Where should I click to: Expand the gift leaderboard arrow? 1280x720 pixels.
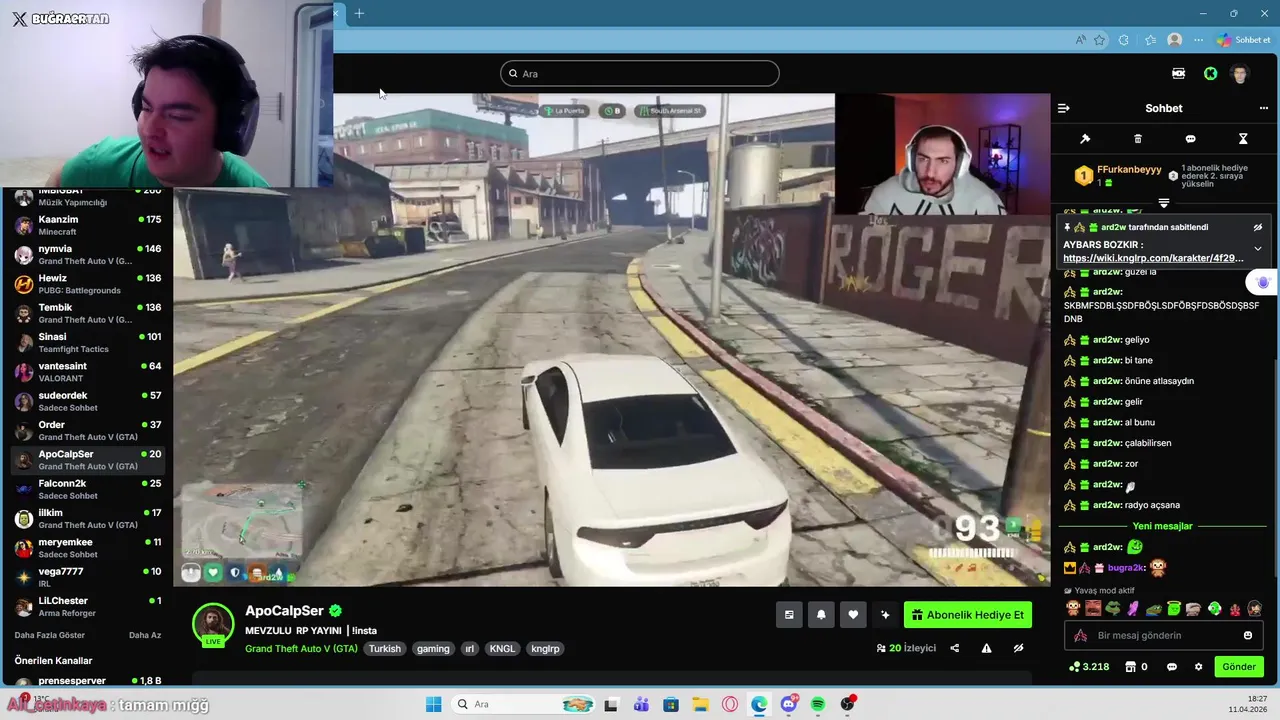pyautogui.click(x=1164, y=203)
